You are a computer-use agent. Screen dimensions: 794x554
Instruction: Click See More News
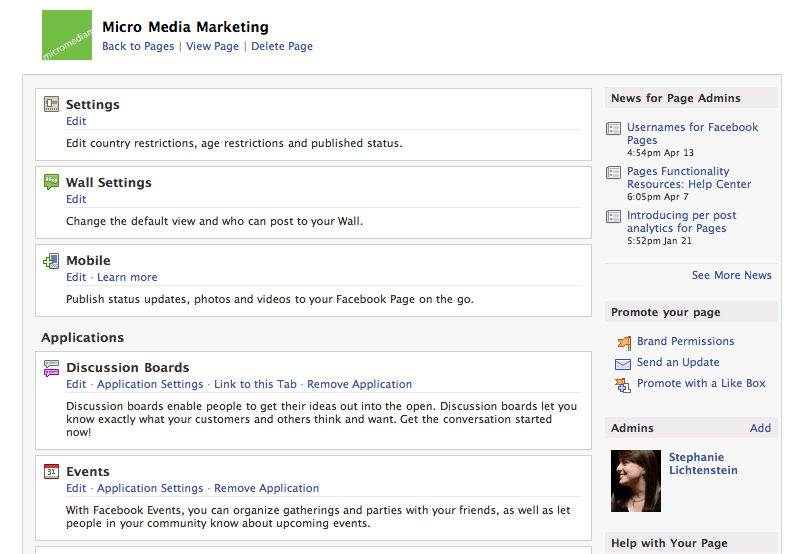[731, 275]
